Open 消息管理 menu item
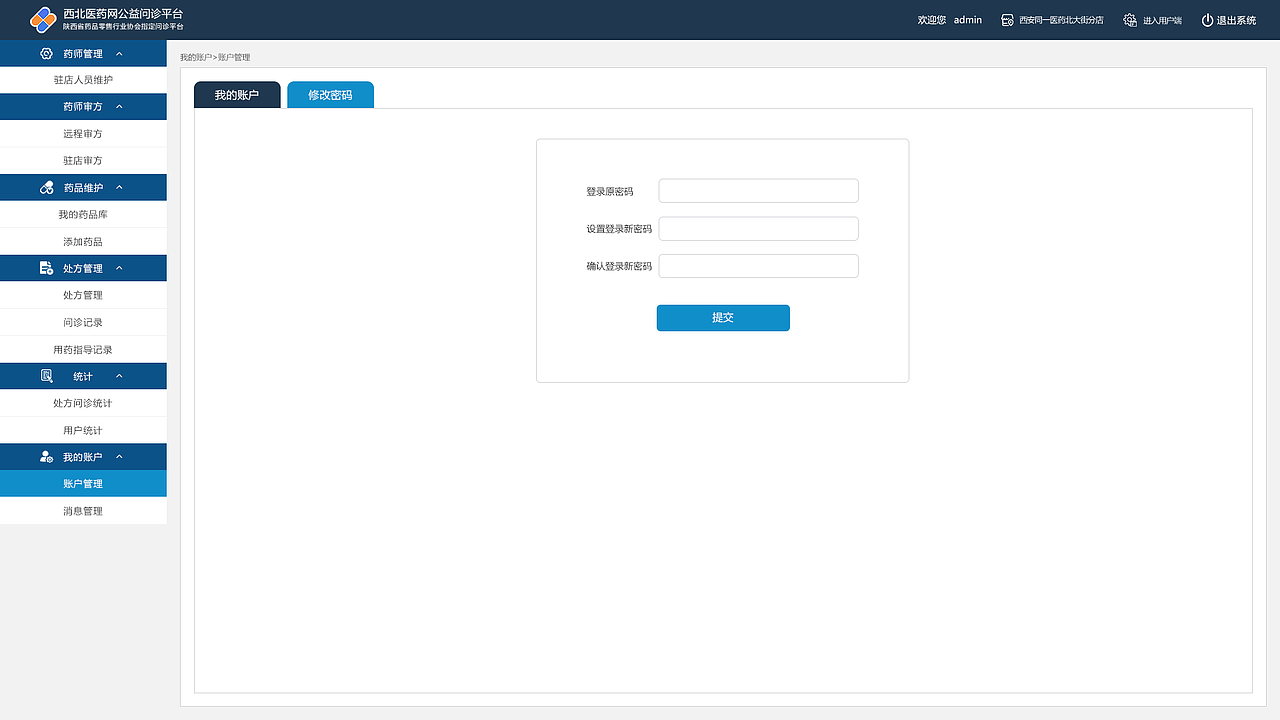Viewport: 1280px width, 720px height. pyautogui.click(x=83, y=511)
